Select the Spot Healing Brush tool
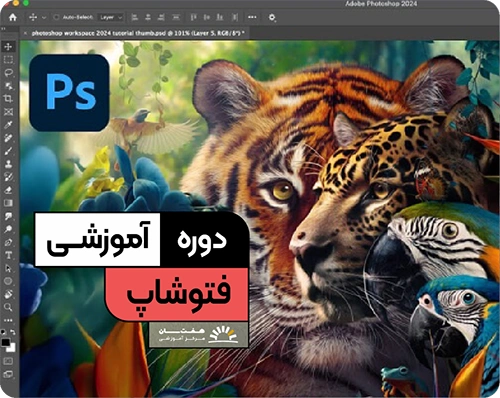This screenshot has width=500, height=398. click(x=8, y=138)
